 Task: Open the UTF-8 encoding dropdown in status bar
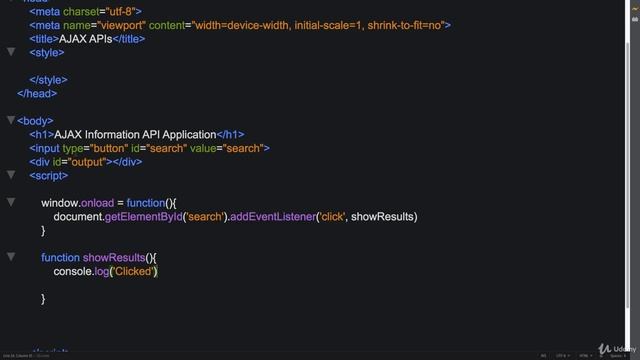562,356
